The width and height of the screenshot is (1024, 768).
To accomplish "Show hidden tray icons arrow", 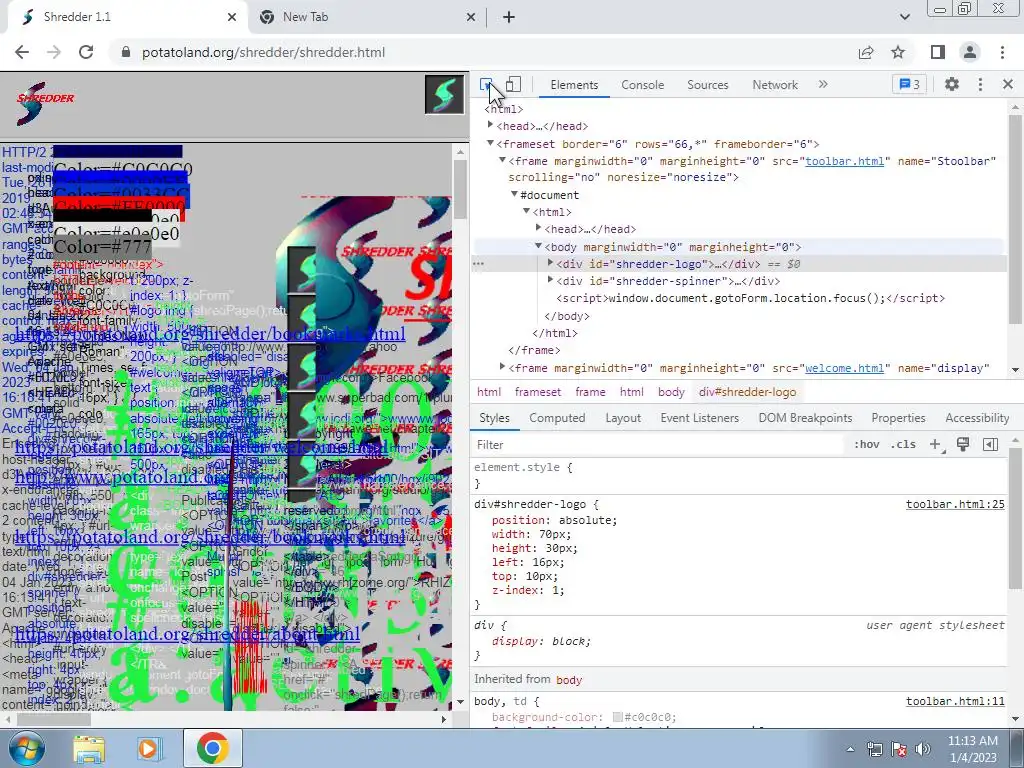I will (850, 749).
